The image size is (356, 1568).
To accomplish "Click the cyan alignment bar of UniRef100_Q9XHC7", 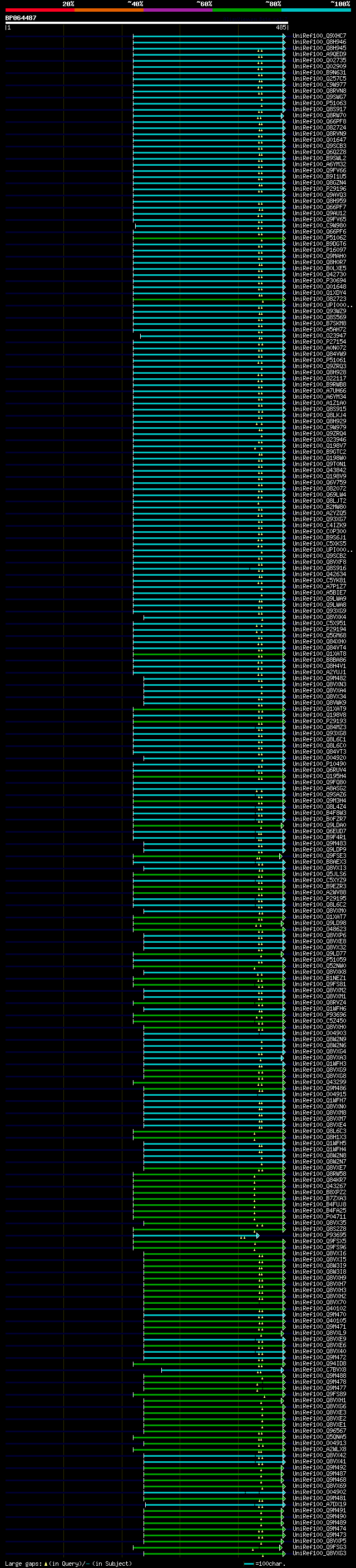I will pyautogui.click(x=209, y=37).
